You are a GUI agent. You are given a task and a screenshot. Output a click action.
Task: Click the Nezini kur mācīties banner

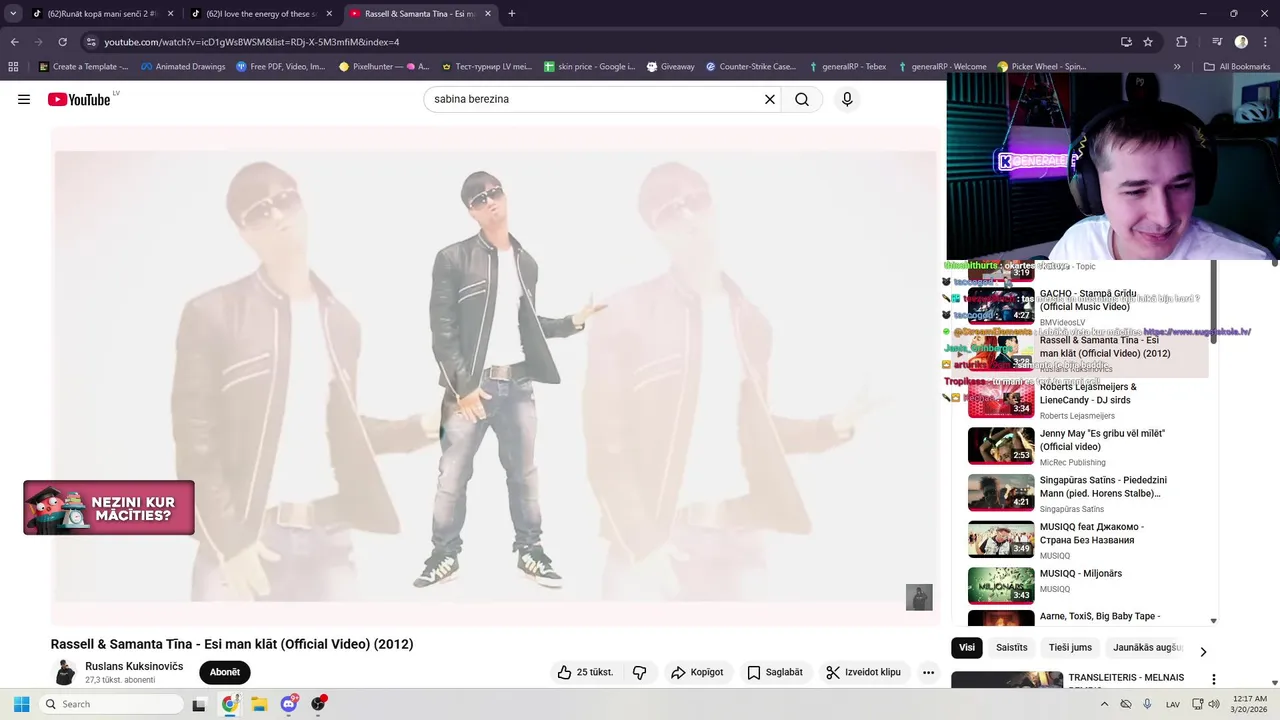coord(109,508)
